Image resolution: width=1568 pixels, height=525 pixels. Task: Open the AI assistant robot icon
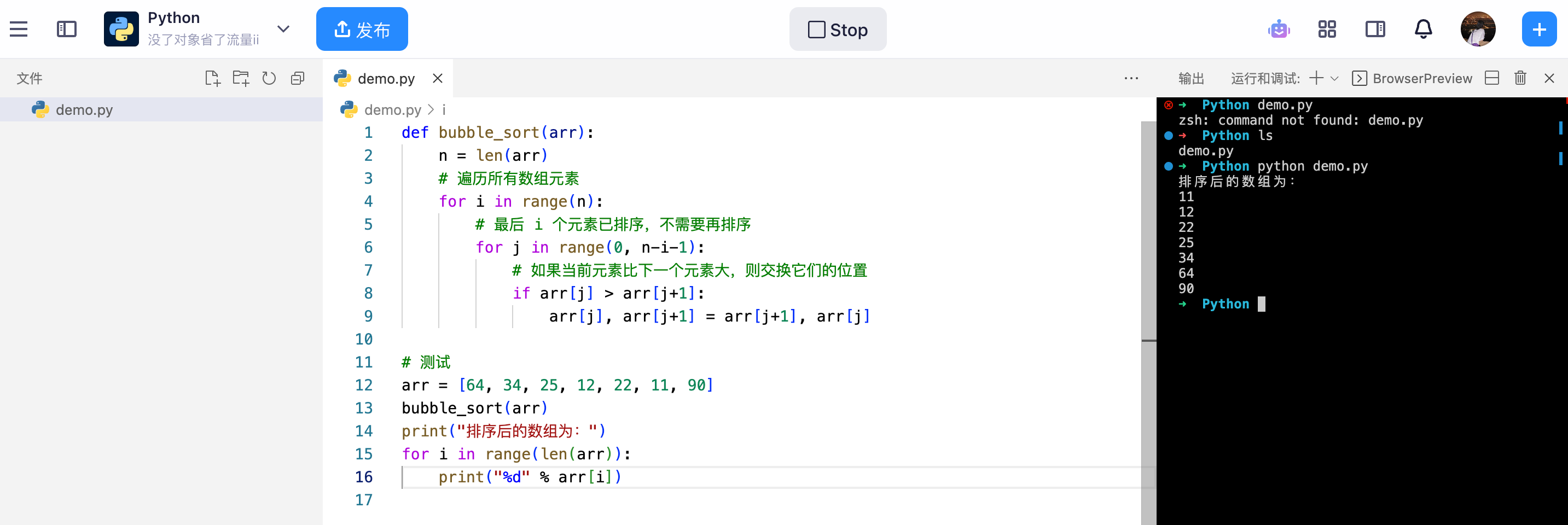coord(1278,29)
